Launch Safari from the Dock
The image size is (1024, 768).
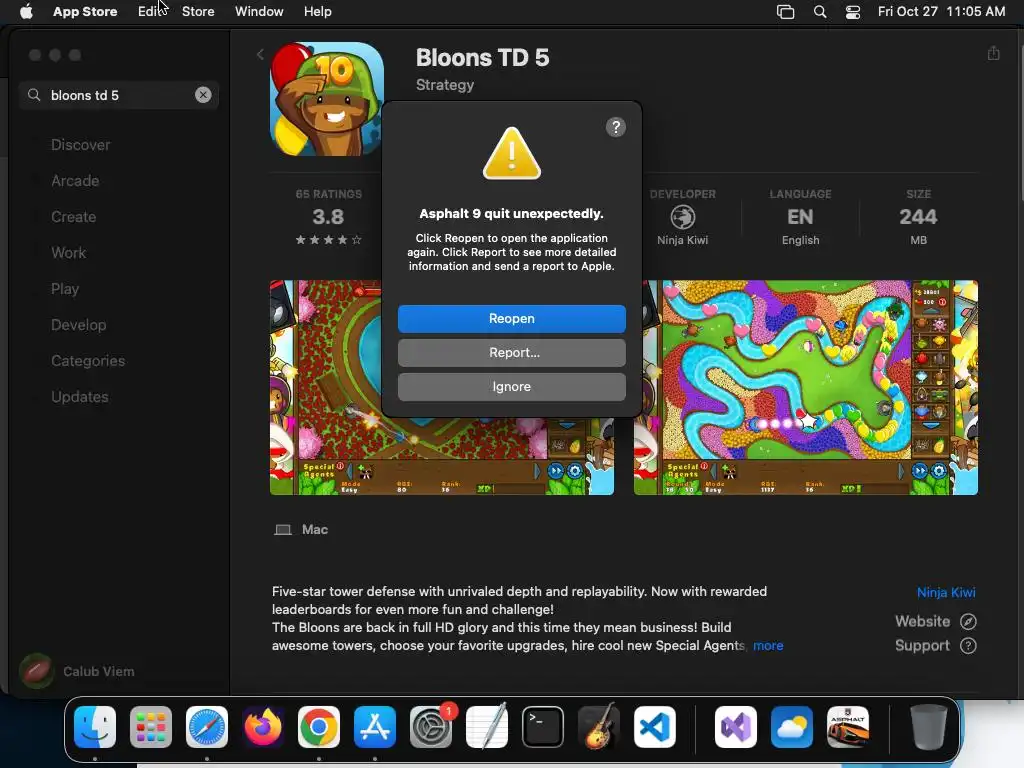pos(207,727)
